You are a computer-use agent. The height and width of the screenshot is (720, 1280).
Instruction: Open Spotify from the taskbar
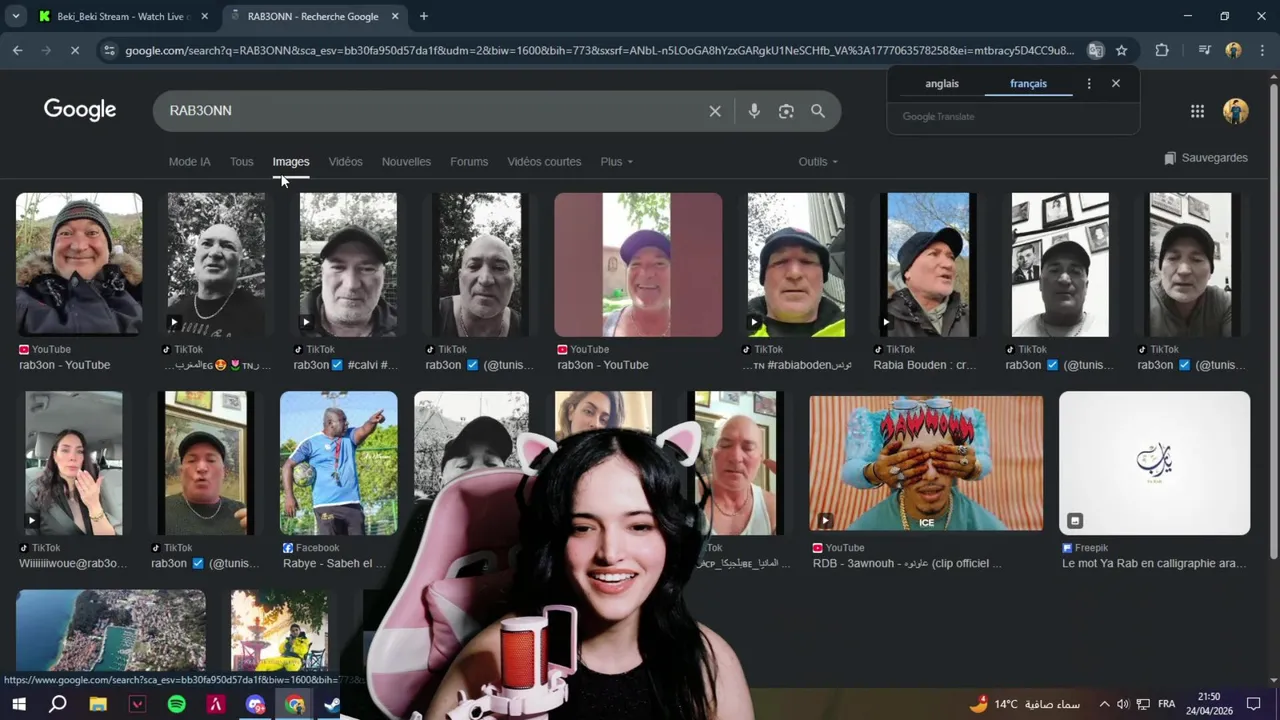(x=177, y=704)
